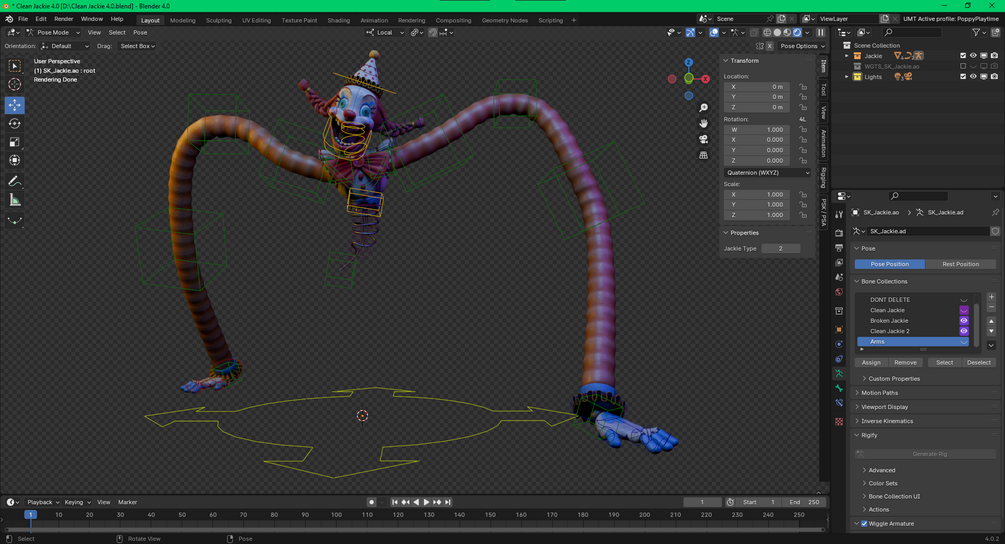Select the Measure tool

coord(14,200)
